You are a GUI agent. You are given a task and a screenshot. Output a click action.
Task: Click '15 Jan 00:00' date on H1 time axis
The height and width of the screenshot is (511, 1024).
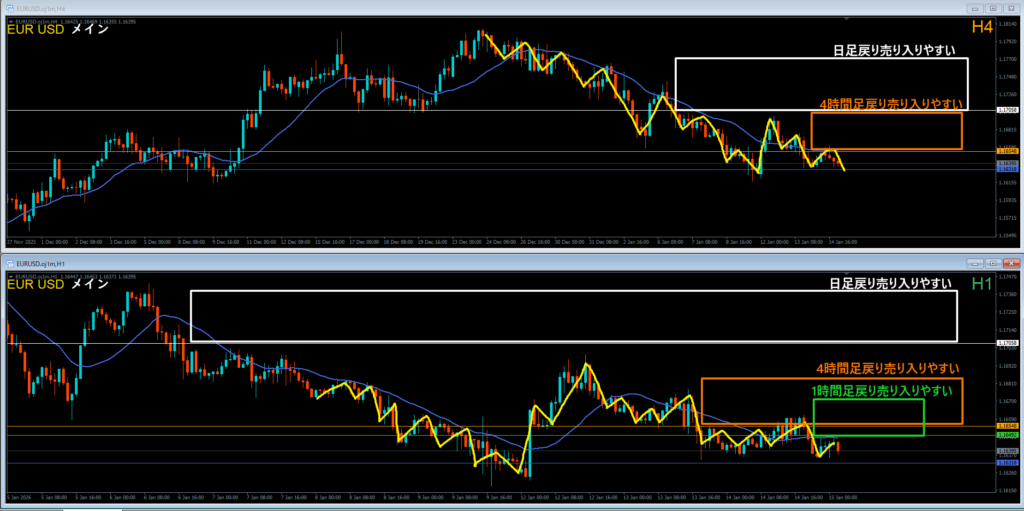click(x=843, y=497)
